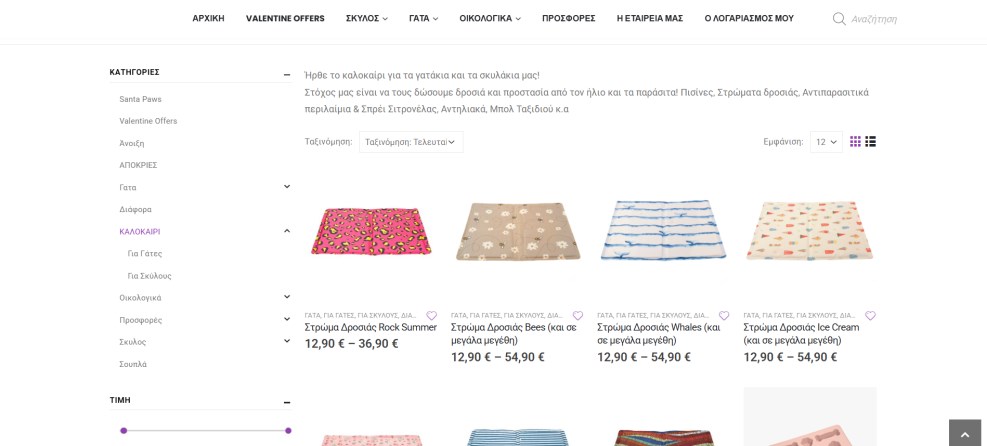Click the left price slider handle
987x446 pixels.
click(x=123, y=430)
